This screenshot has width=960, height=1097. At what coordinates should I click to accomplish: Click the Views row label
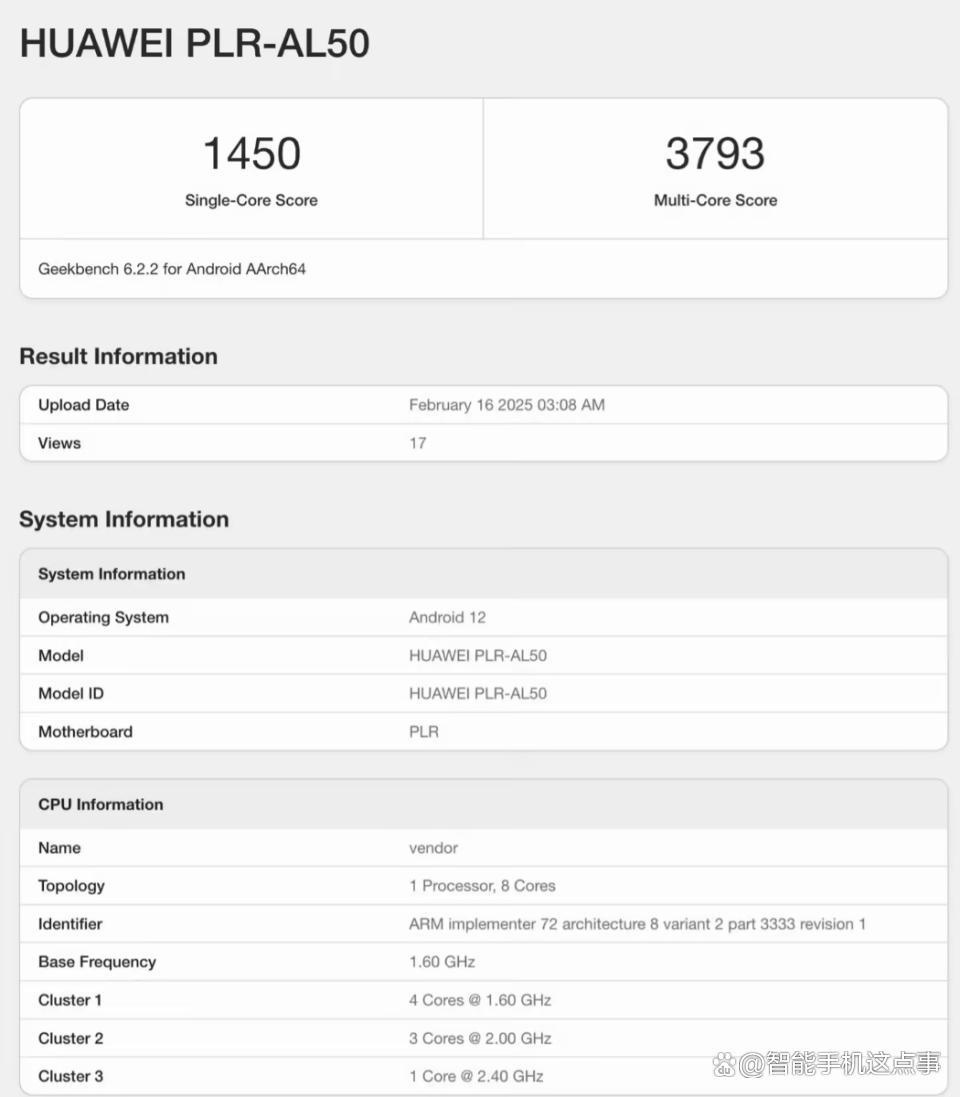[59, 444]
